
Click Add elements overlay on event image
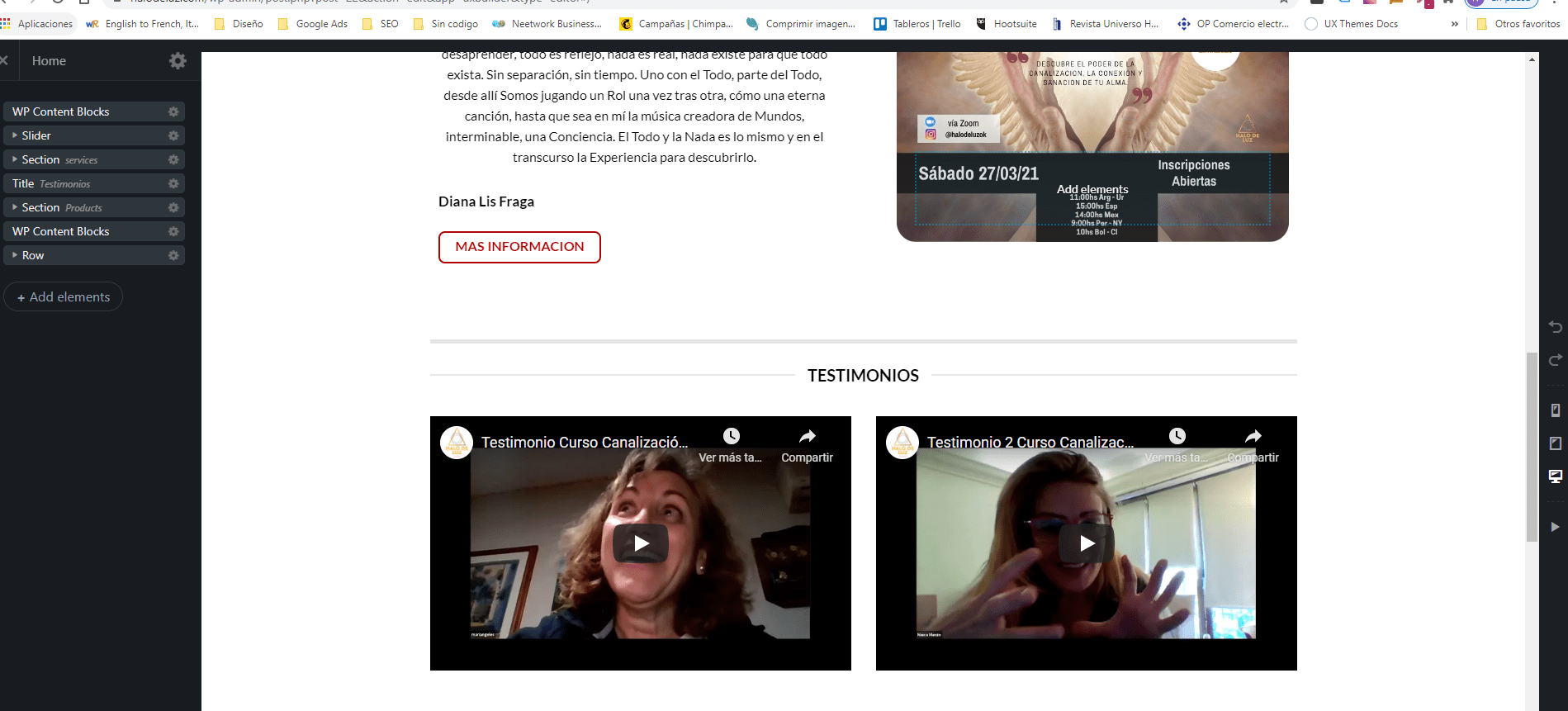tap(1092, 189)
